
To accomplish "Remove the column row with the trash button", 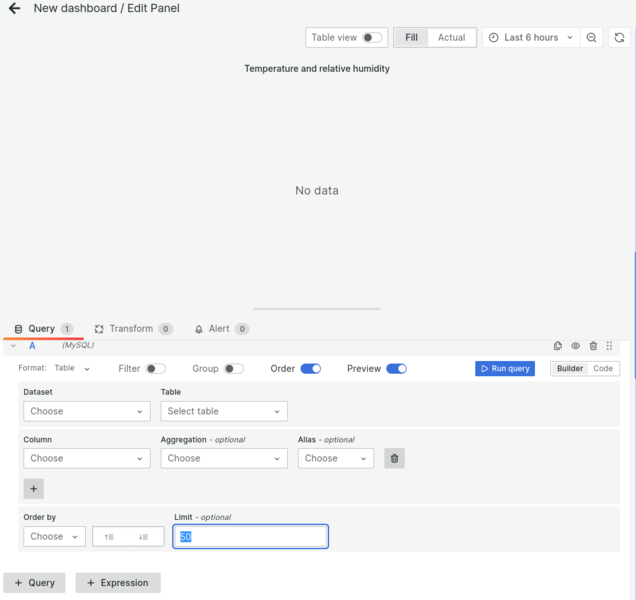I will [394, 458].
